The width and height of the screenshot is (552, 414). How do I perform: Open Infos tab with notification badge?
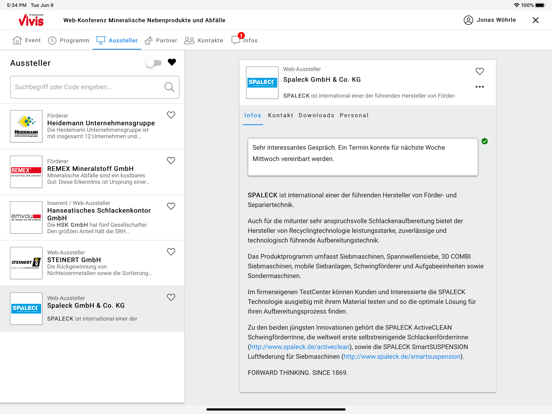click(x=244, y=40)
